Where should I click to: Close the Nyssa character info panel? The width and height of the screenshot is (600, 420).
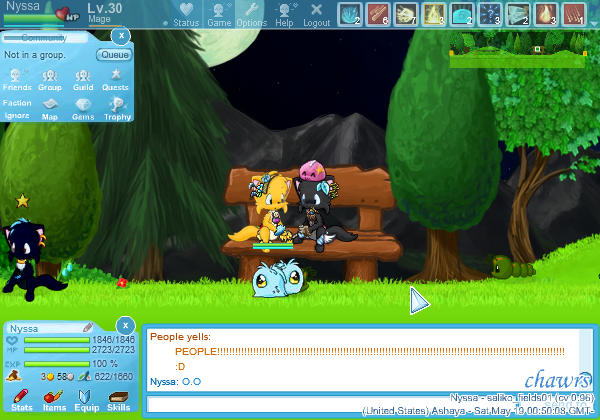click(x=125, y=326)
